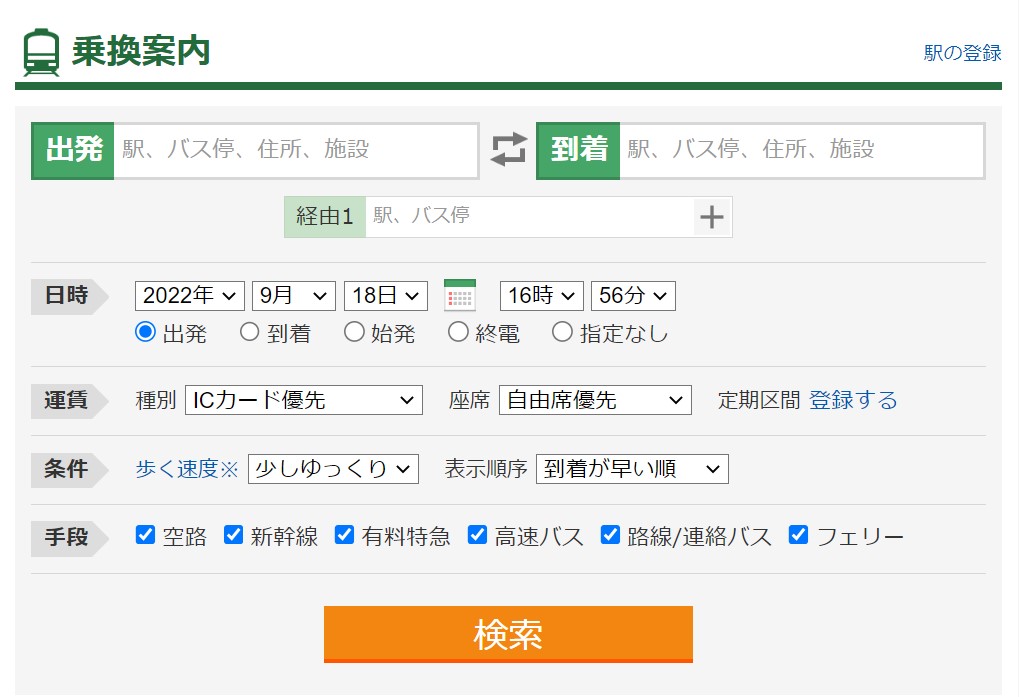This screenshot has width=1019, height=697.
Task: Click the 登録する commuter pass link
Action: click(x=853, y=401)
